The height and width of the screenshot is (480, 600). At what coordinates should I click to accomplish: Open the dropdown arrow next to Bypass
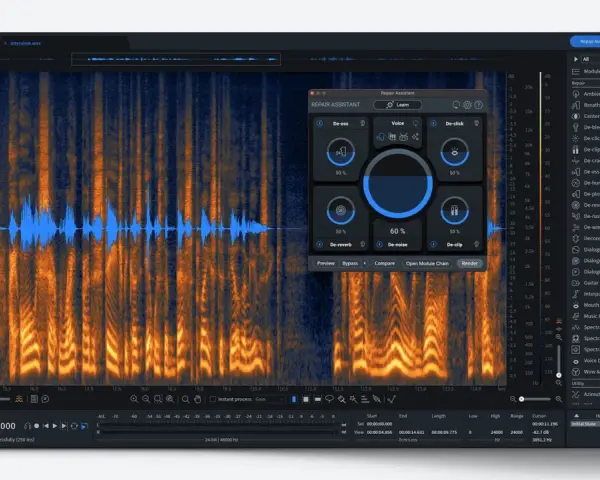(365, 263)
